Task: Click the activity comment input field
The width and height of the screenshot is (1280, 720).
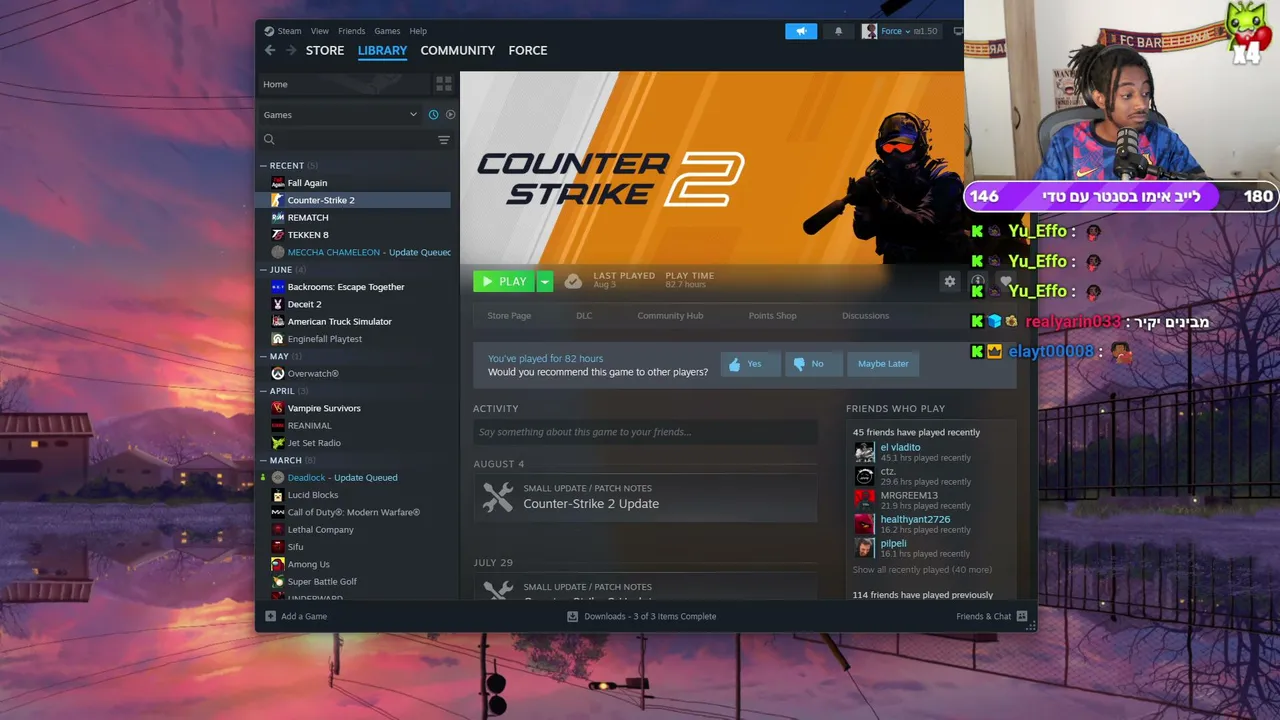Action: (x=645, y=432)
